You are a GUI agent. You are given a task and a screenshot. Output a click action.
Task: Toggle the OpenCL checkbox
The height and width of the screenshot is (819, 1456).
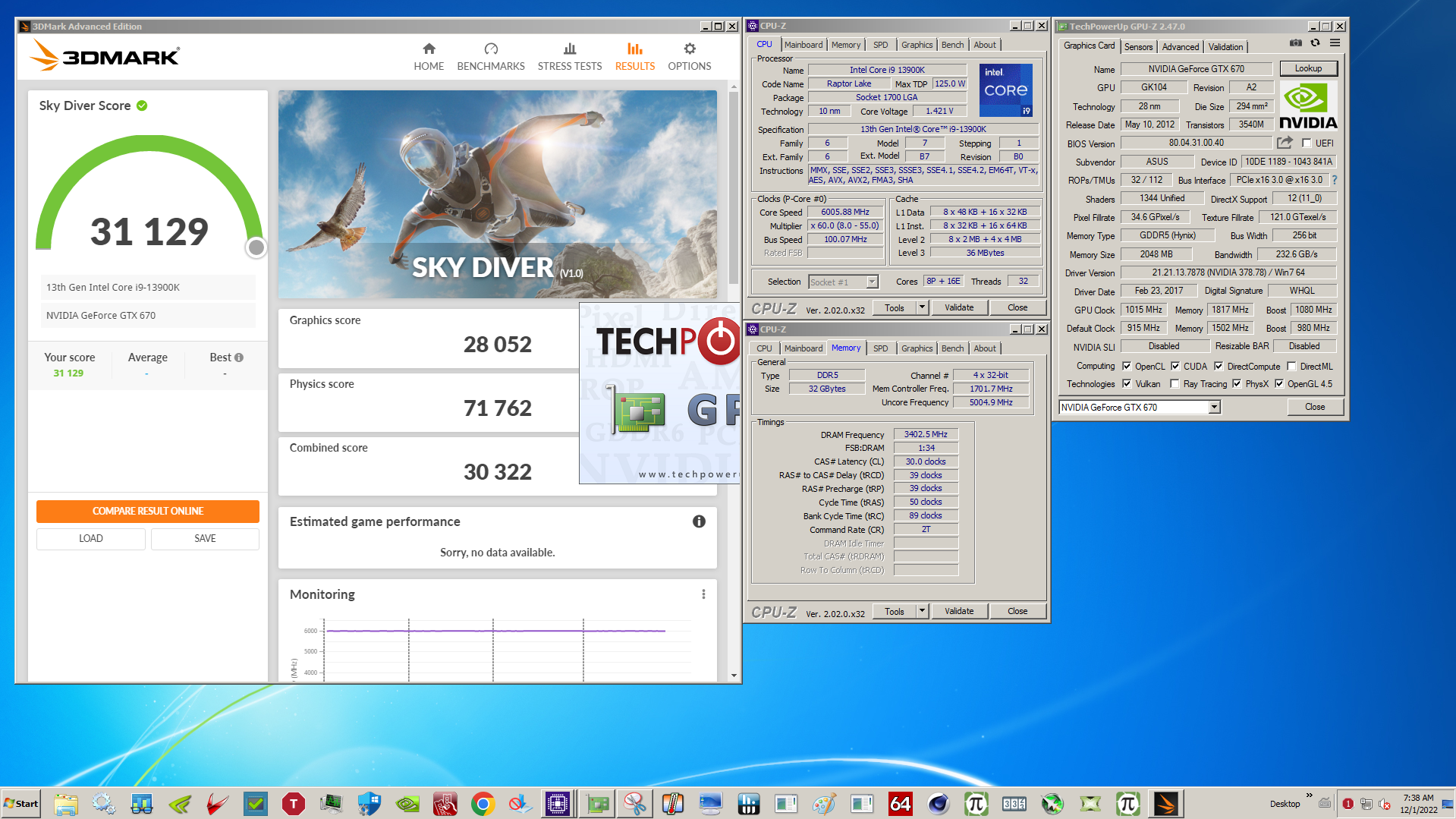click(1127, 366)
